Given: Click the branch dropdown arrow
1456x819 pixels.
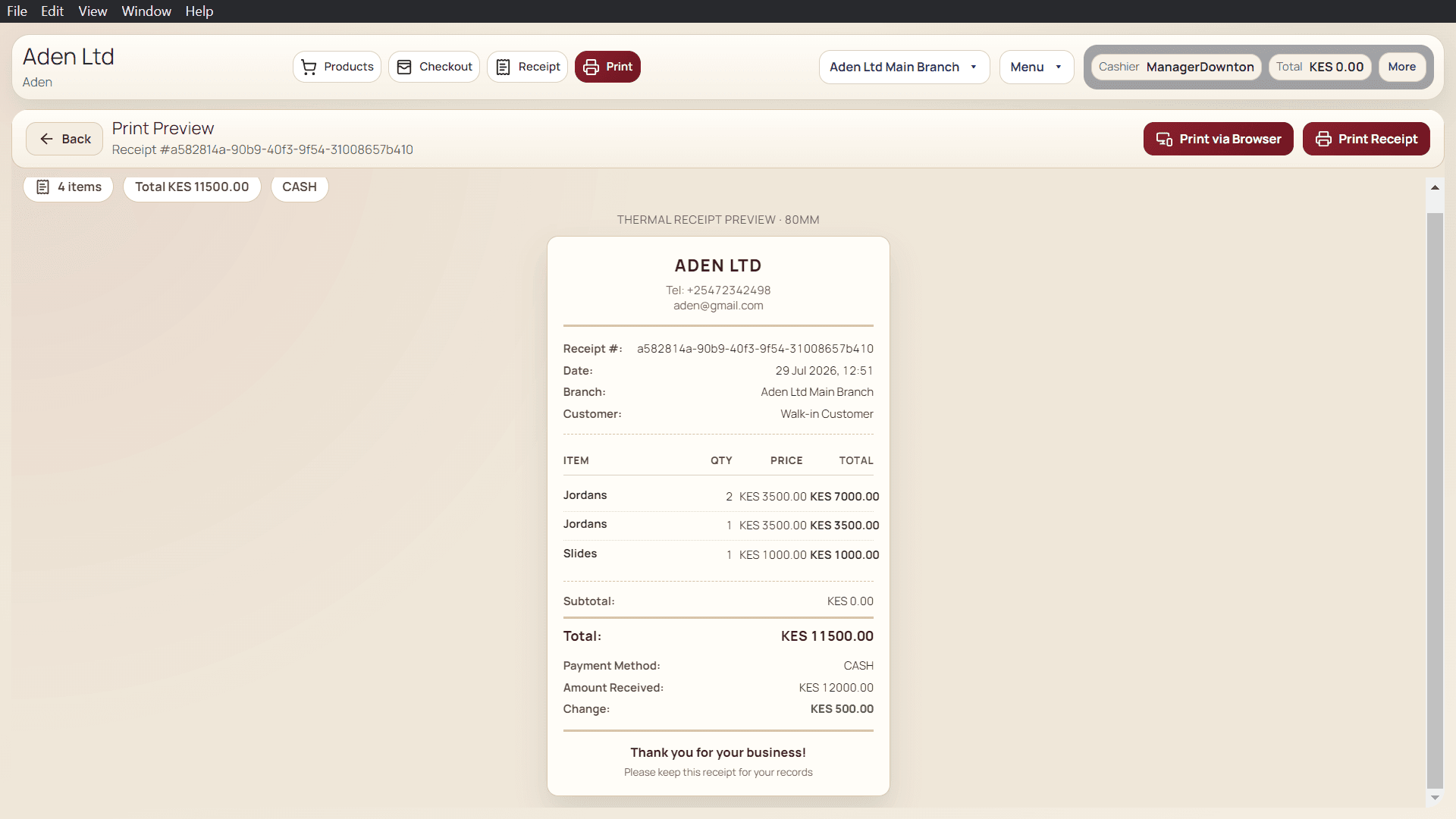Looking at the screenshot, I should point(974,67).
